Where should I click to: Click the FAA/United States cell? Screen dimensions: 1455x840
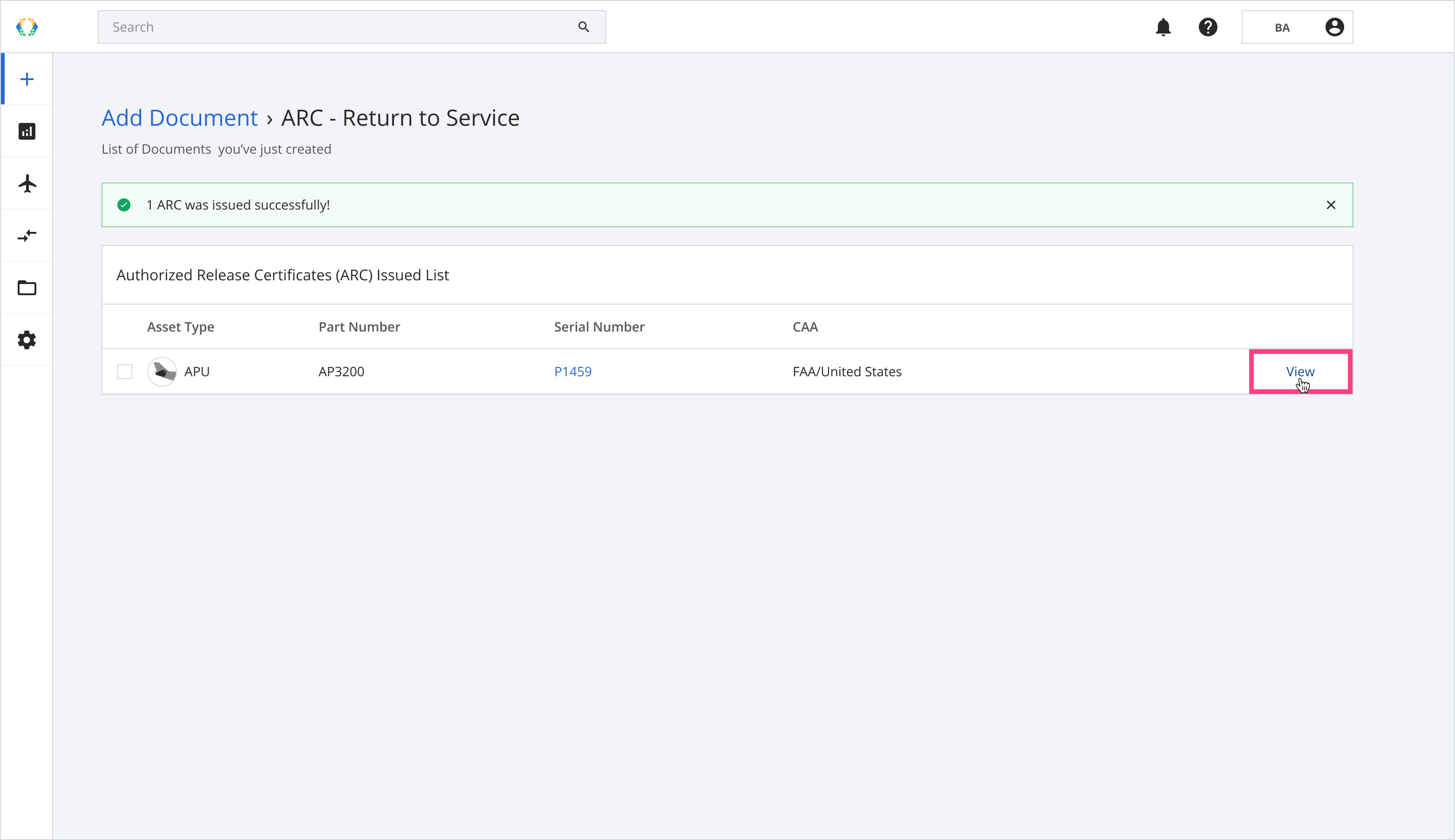pyautogui.click(x=847, y=372)
